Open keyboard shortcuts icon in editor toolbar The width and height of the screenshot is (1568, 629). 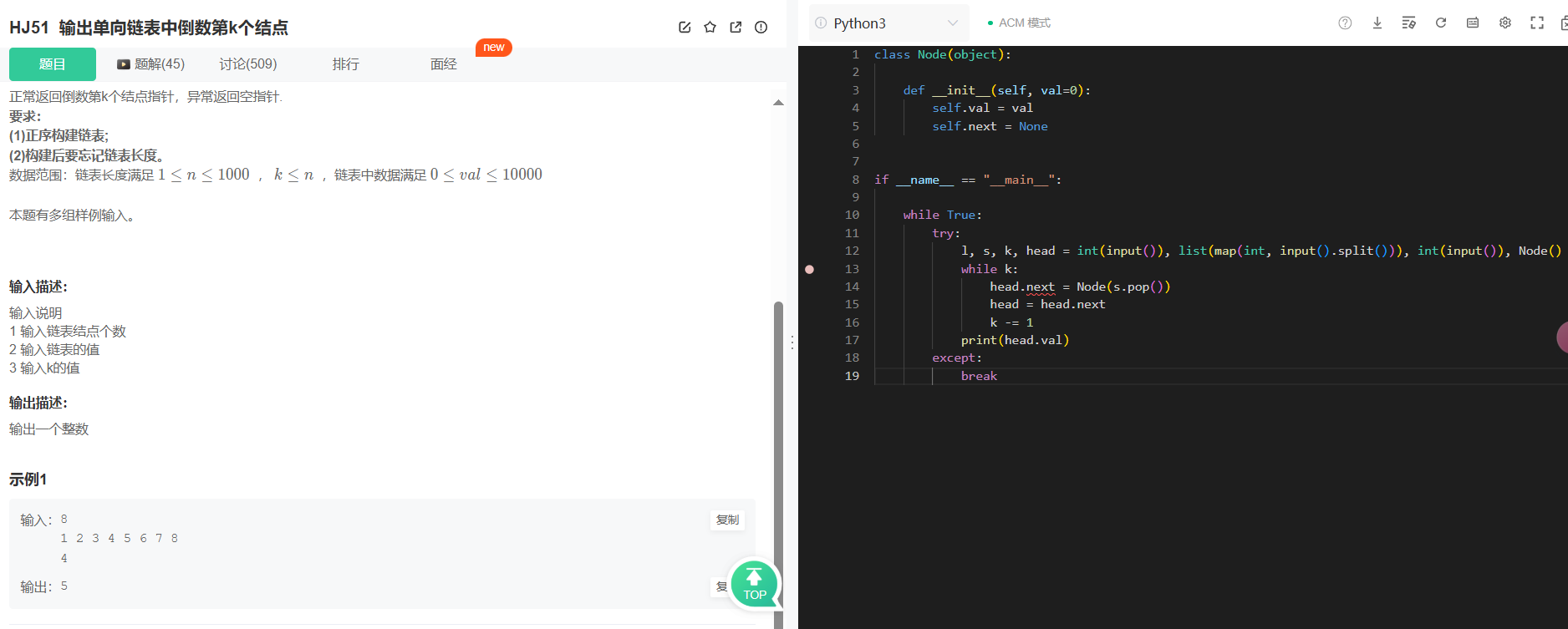click(1473, 23)
